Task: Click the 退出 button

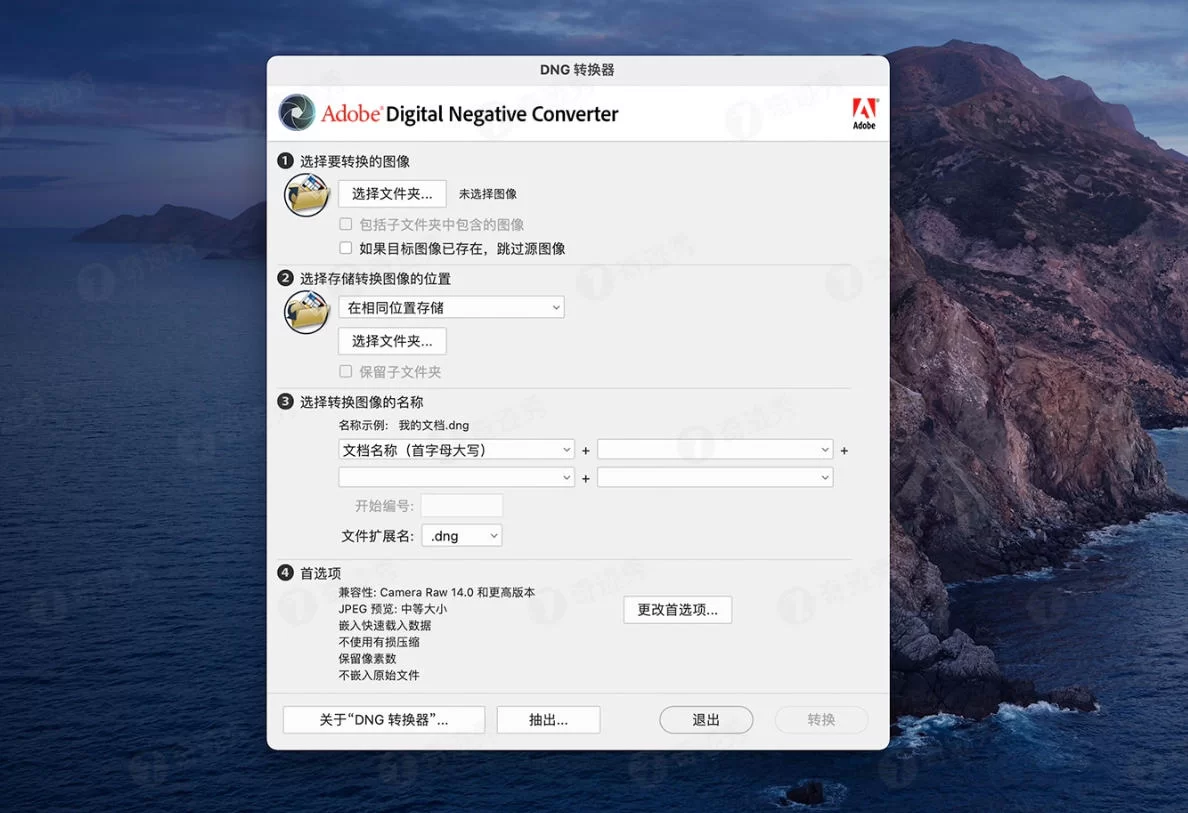Action: [x=705, y=720]
